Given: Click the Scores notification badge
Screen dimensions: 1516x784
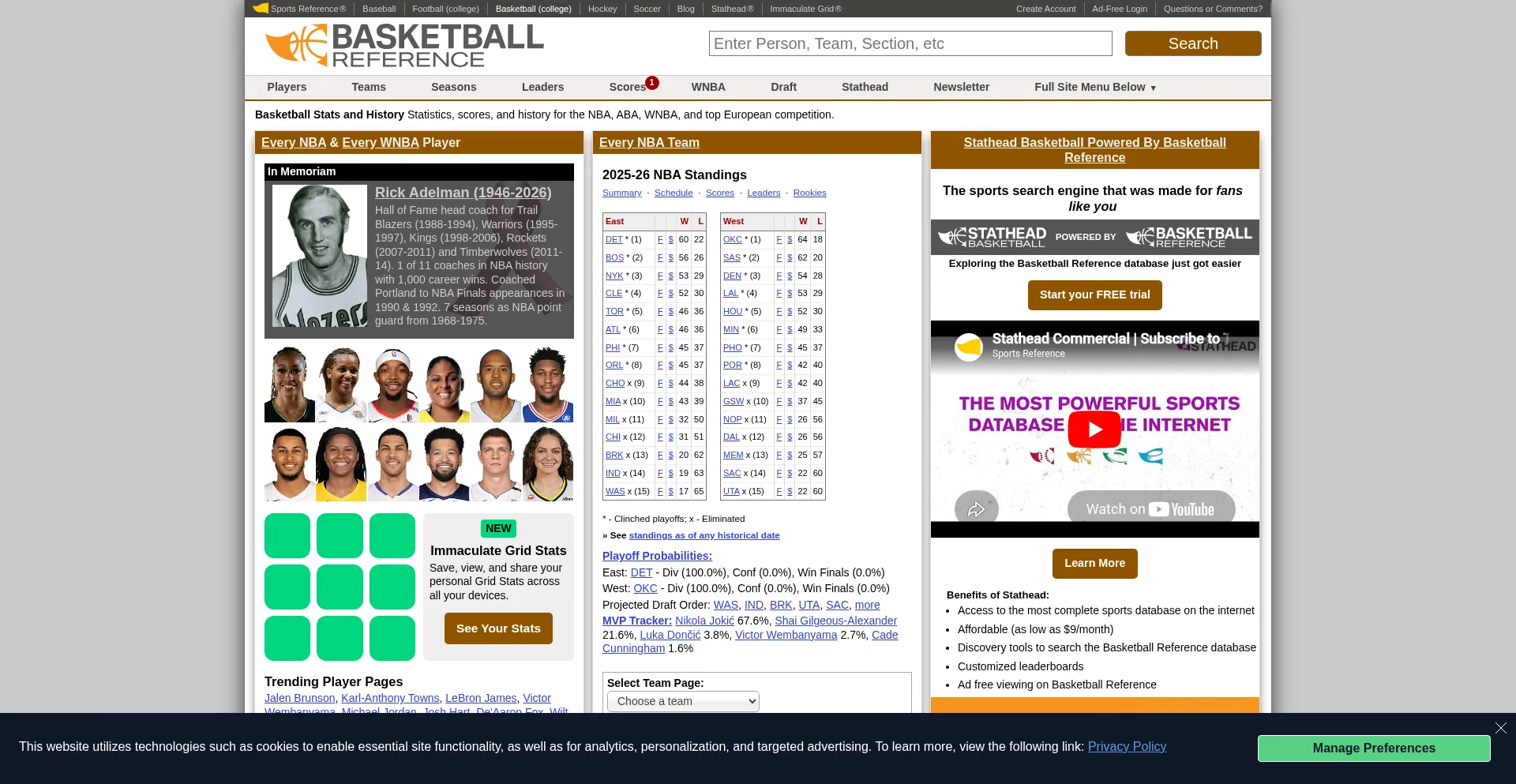Looking at the screenshot, I should click(652, 82).
